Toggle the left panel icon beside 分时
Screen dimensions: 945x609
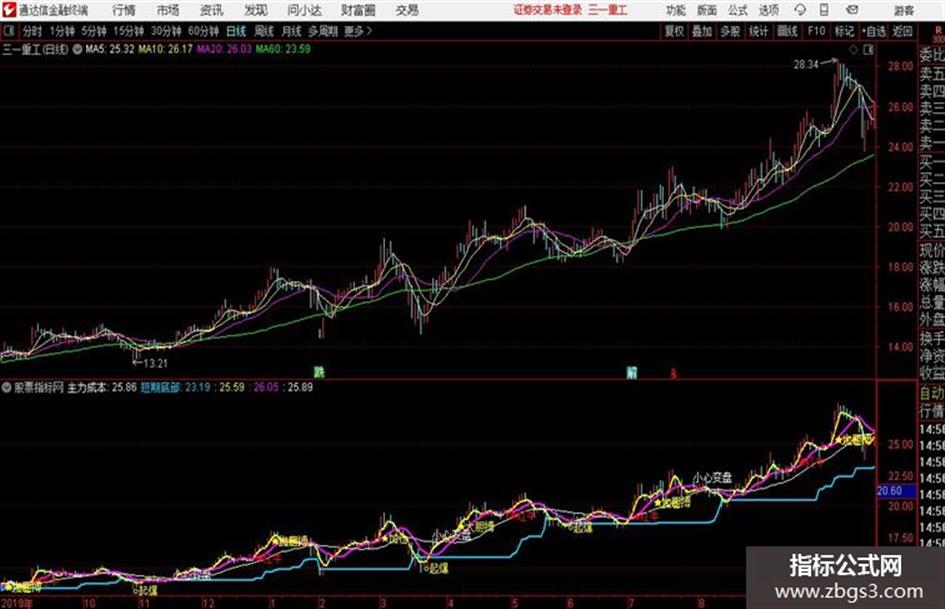8,31
